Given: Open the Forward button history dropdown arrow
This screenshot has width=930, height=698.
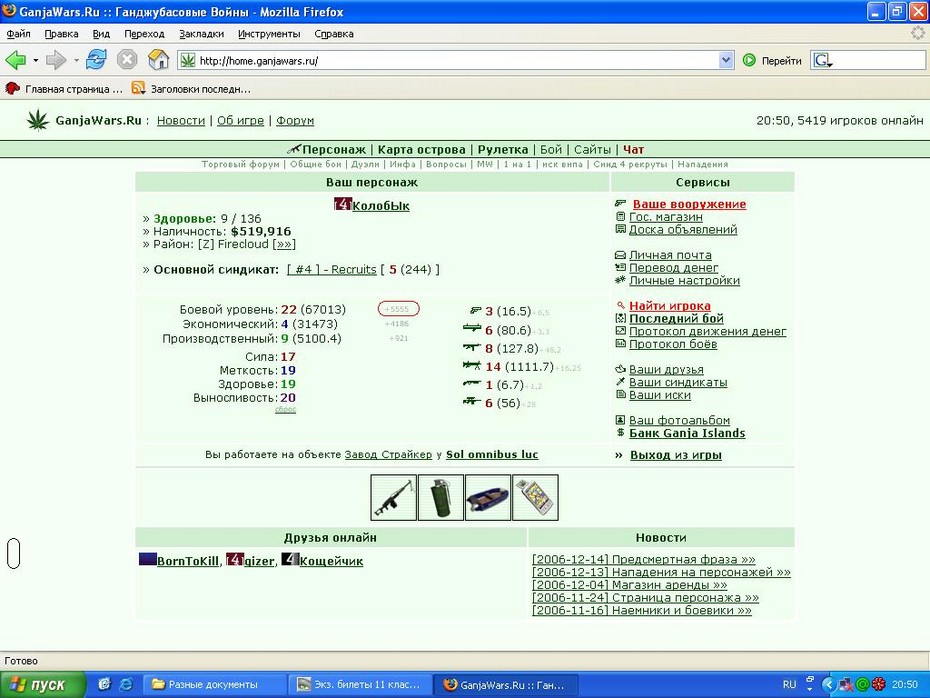Looking at the screenshot, I should (76, 60).
